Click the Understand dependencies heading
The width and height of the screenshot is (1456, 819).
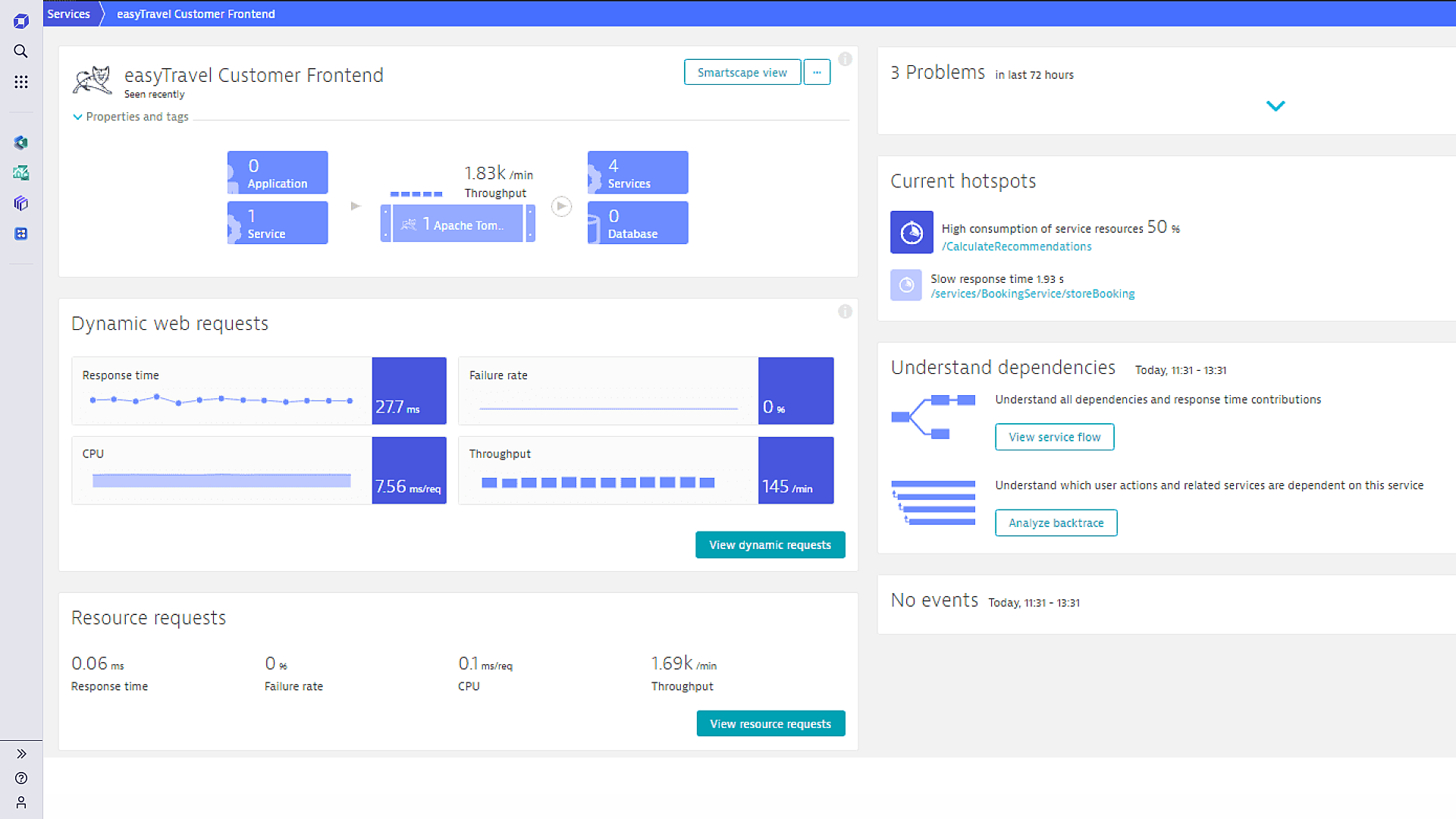coord(1003,368)
